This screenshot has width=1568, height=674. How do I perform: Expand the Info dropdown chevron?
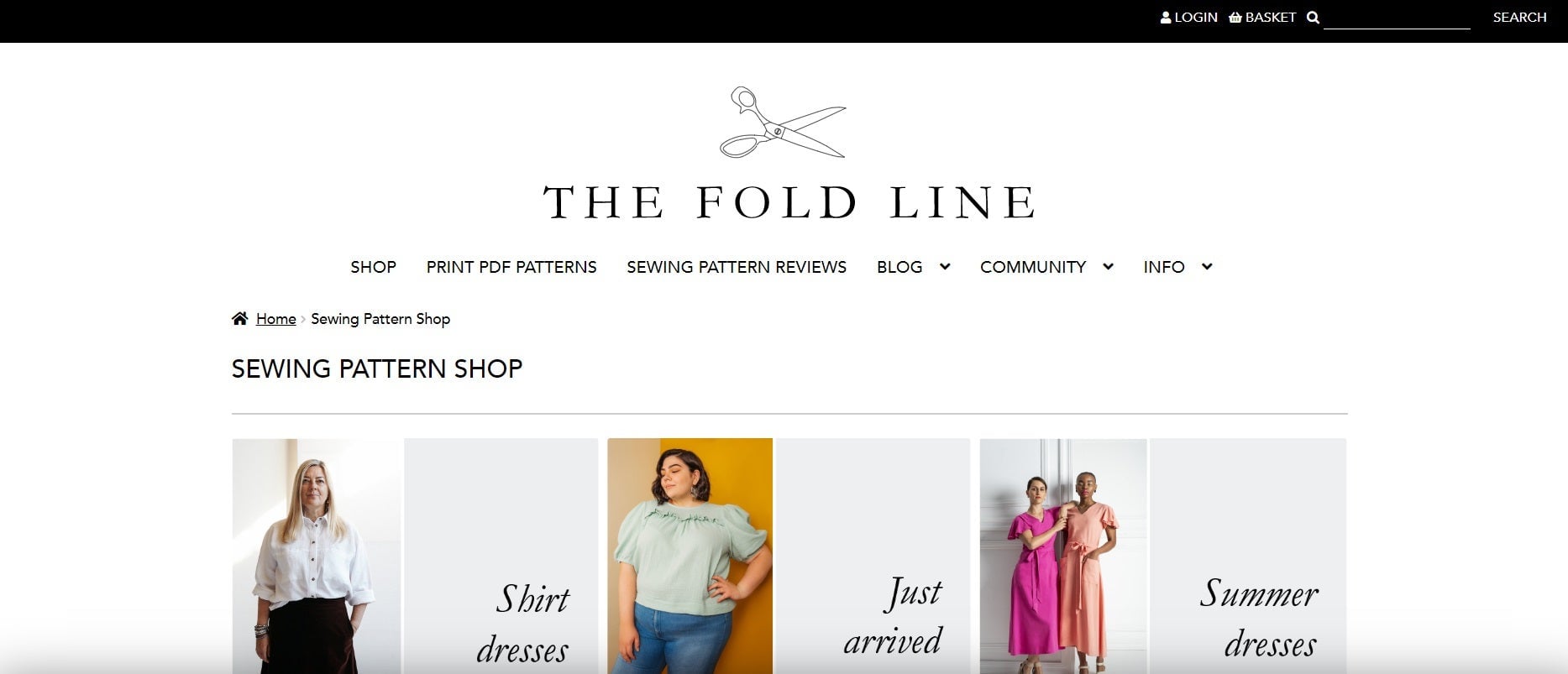[x=1207, y=267]
